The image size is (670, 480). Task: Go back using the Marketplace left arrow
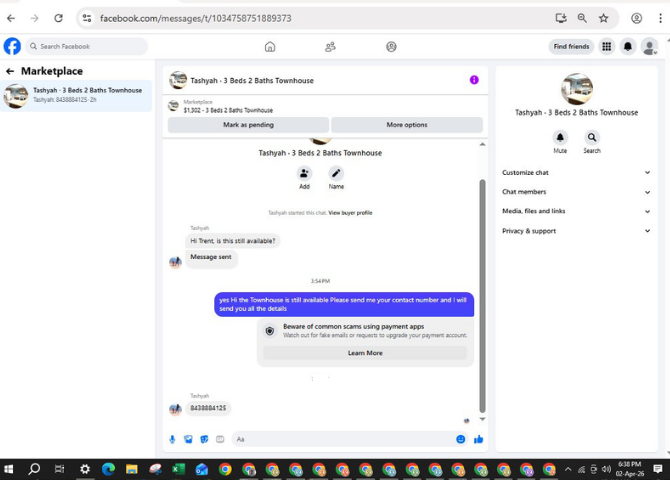coord(10,71)
